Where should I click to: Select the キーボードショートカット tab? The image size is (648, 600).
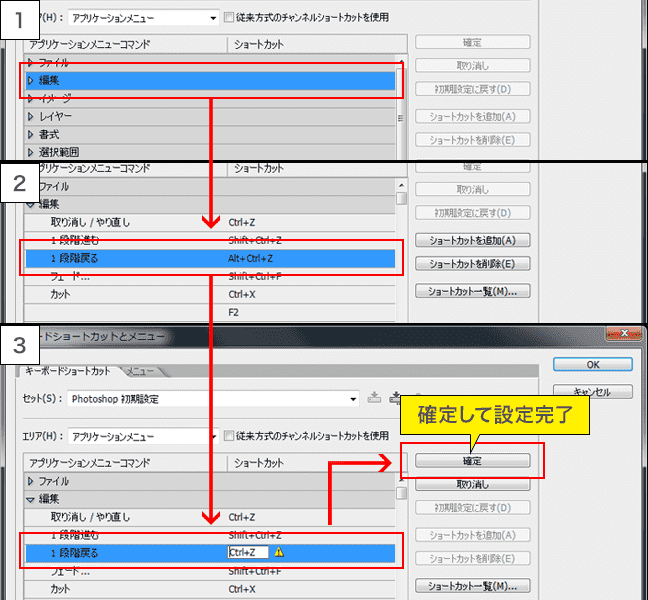click(x=68, y=371)
